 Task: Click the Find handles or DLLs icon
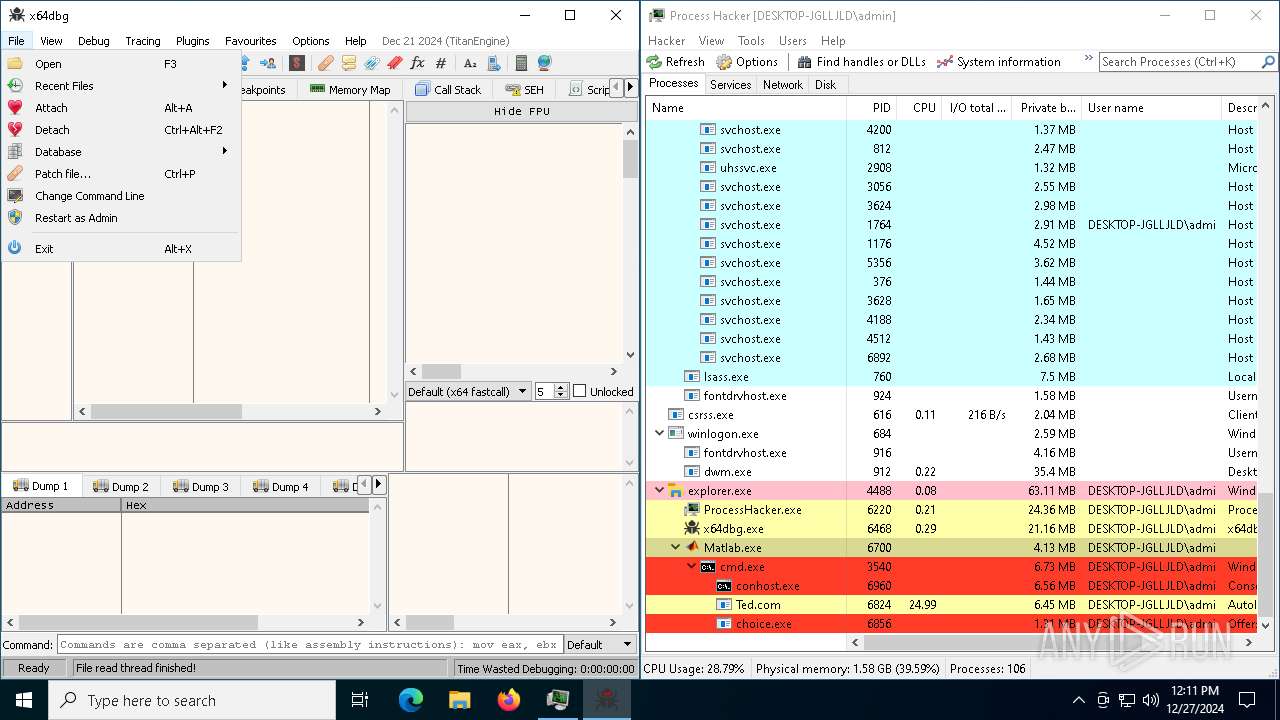(804, 62)
